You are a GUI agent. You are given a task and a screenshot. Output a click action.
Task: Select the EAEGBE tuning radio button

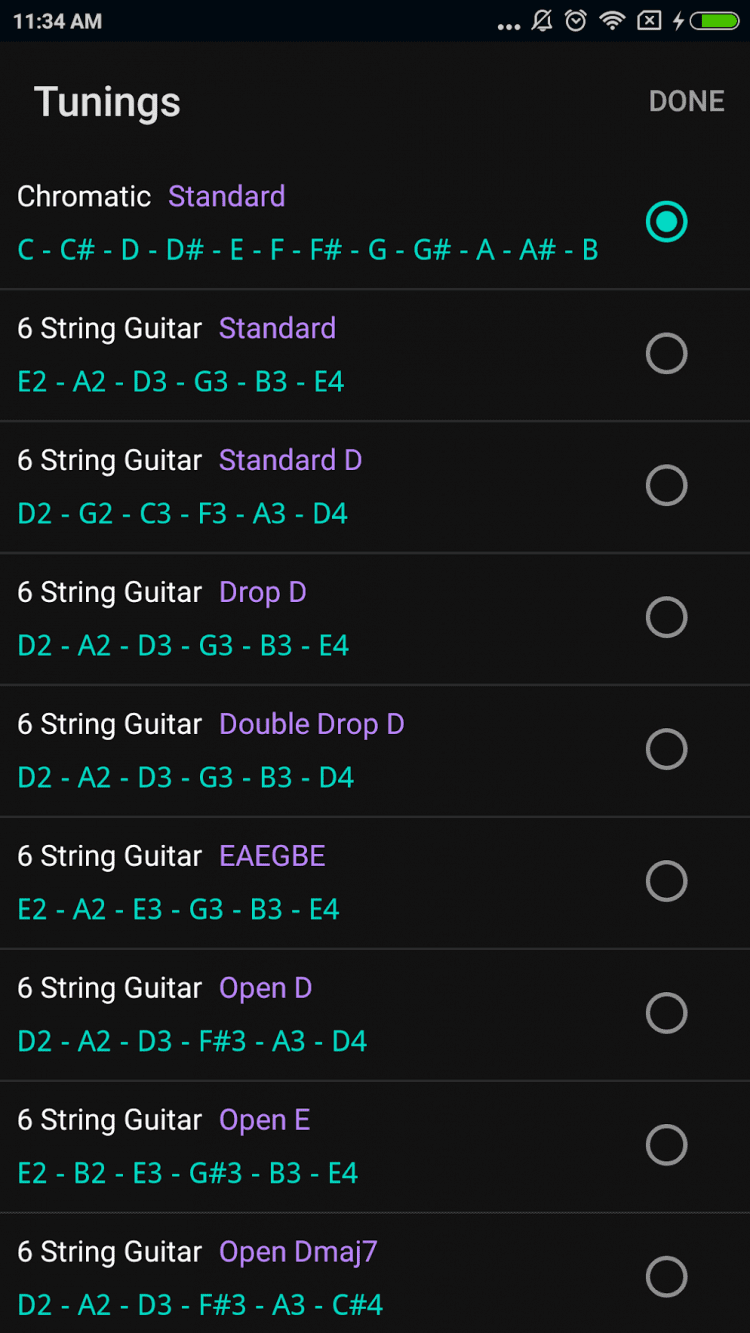click(666, 881)
